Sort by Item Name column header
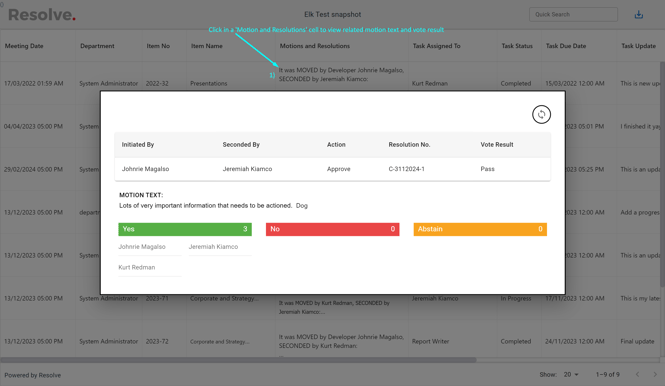 [207, 46]
